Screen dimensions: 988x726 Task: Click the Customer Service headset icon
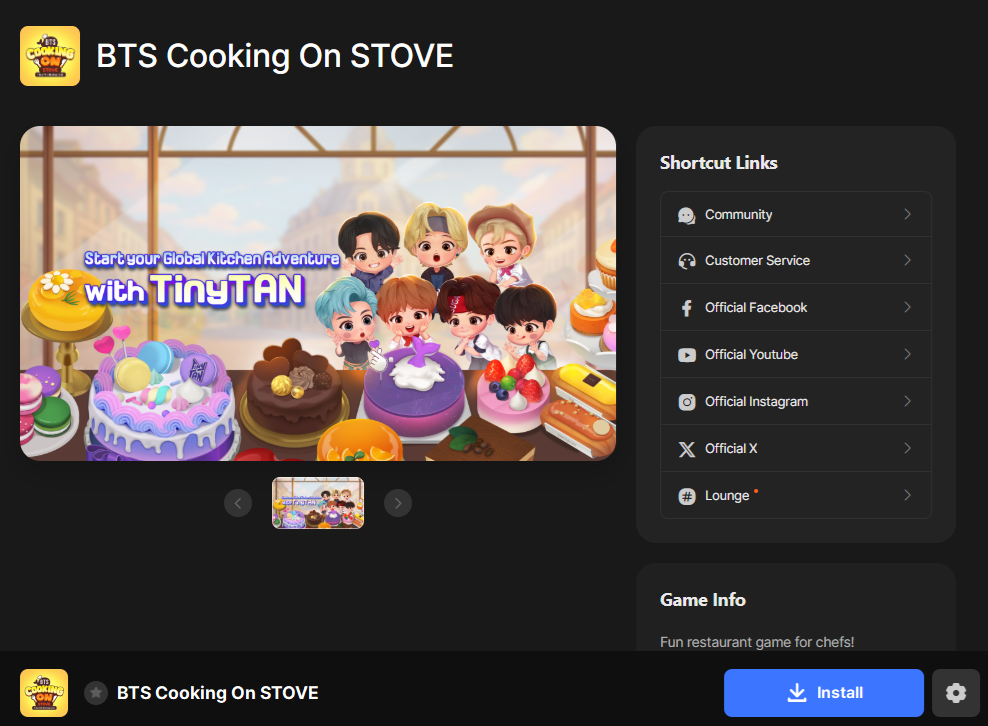(686, 261)
